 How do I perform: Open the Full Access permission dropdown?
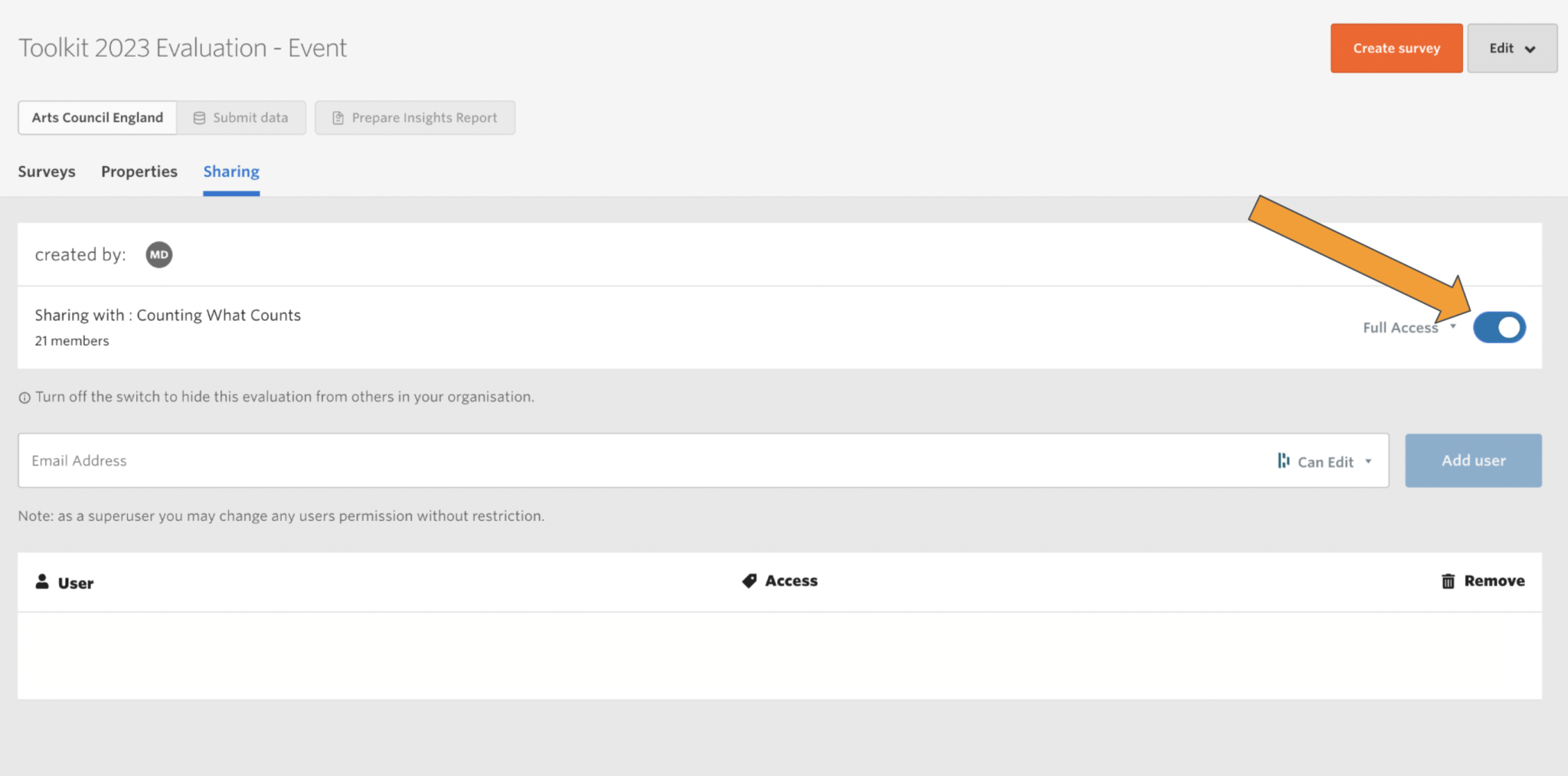click(x=1410, y=327)
